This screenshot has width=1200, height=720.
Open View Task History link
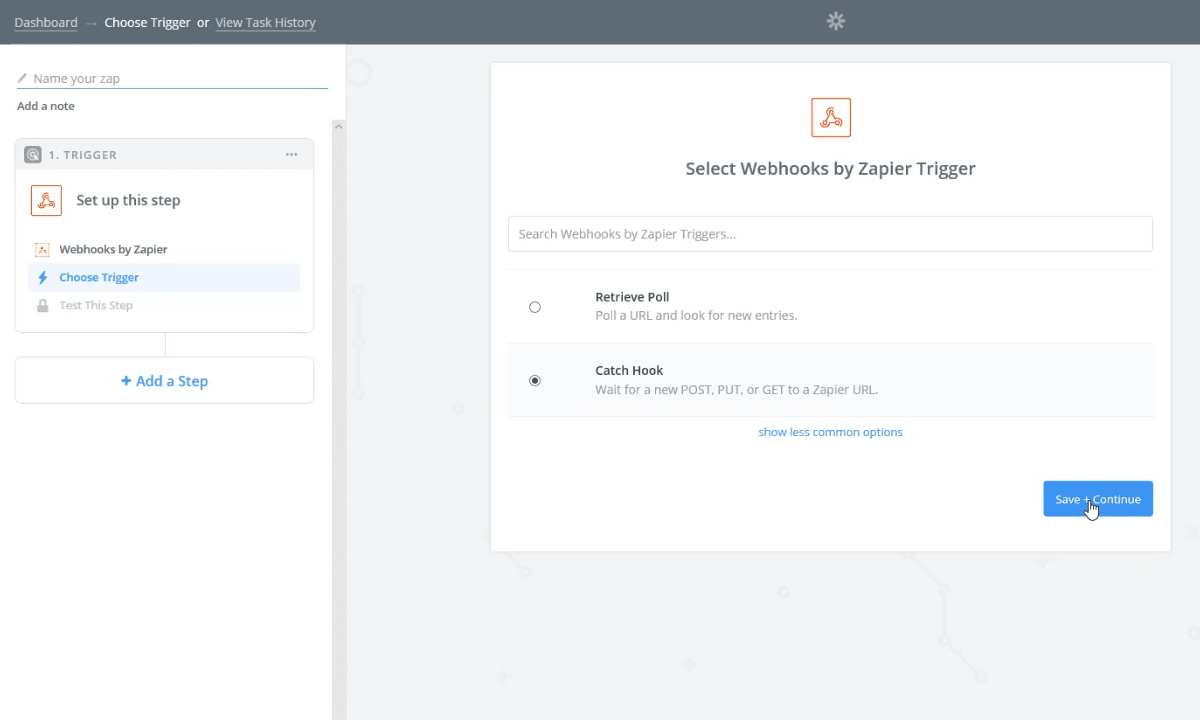click(266, 22)
